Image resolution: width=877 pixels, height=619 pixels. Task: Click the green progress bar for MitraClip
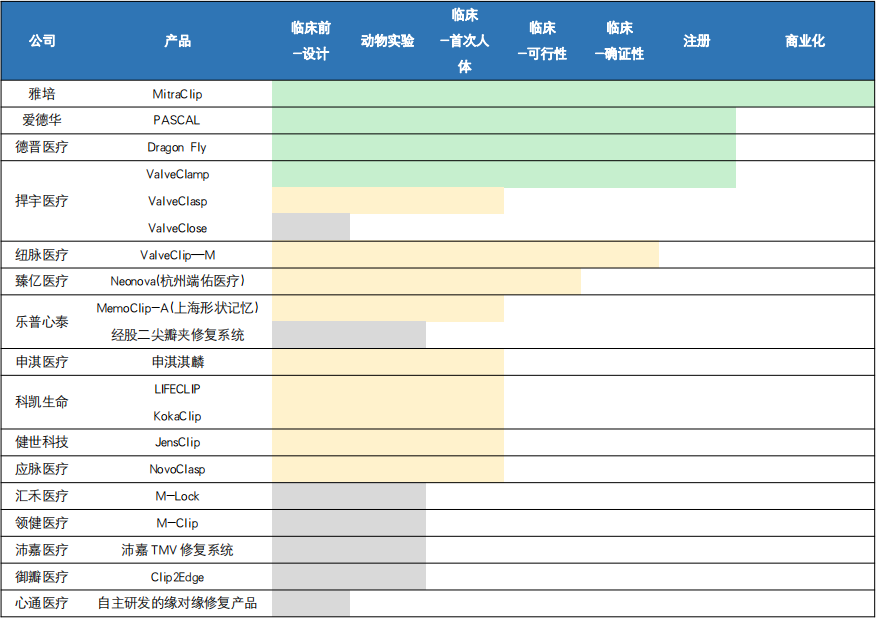click(x=573, y=94)
